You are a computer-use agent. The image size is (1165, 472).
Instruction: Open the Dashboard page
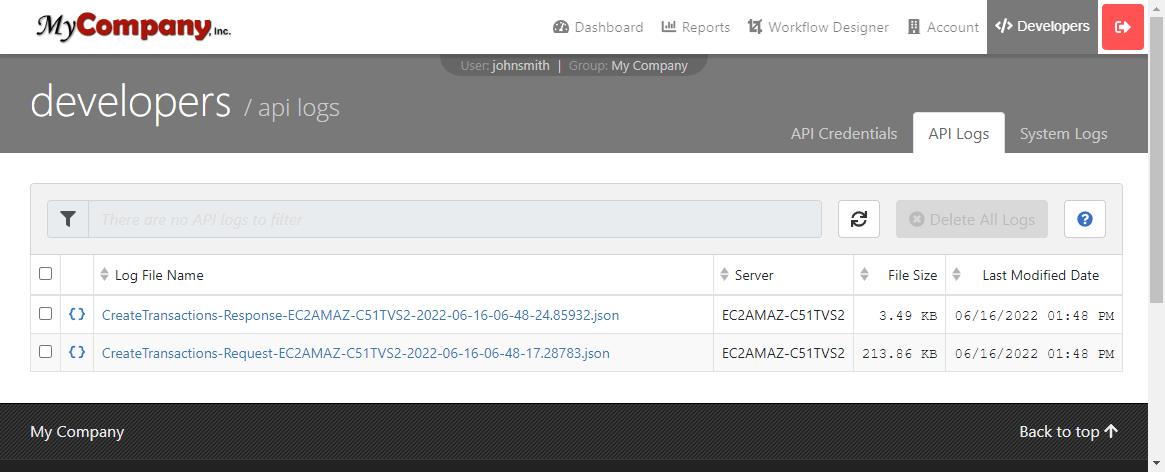click(598, 27)
